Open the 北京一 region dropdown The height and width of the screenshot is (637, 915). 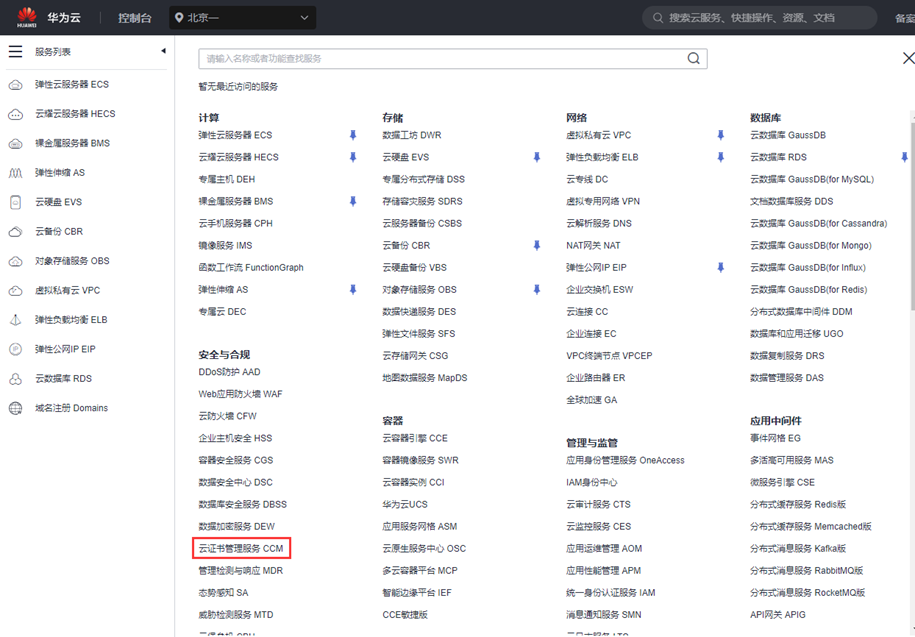[243, 18]
